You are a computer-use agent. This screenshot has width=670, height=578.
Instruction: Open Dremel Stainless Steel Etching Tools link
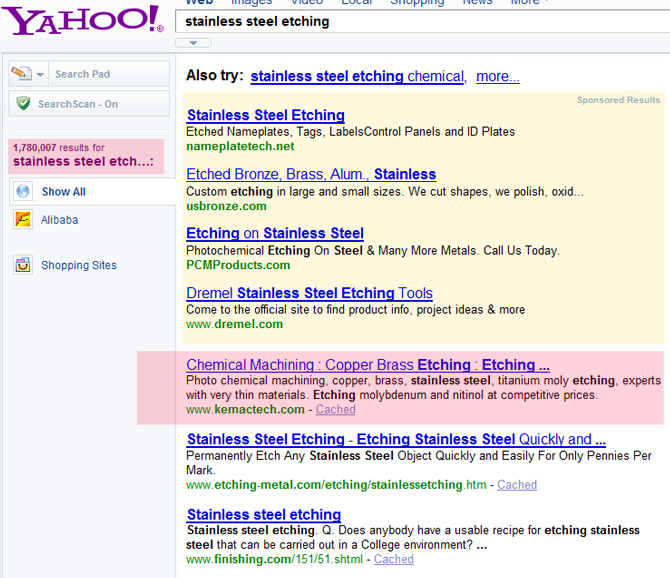309,293
